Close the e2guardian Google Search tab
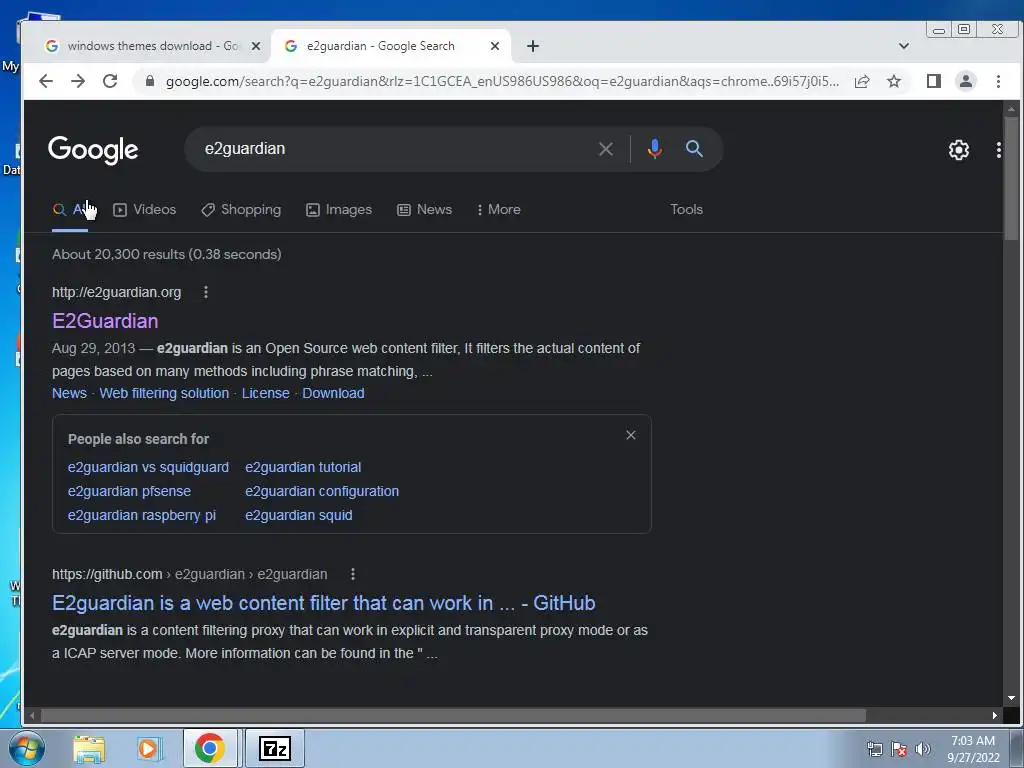The width and height of the screenshot is (1024, 768). [495, 46]
